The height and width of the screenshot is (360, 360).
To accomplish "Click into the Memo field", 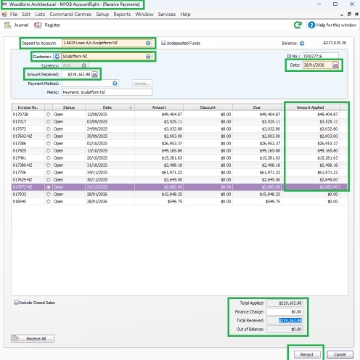I will click(x=107, y=92).
